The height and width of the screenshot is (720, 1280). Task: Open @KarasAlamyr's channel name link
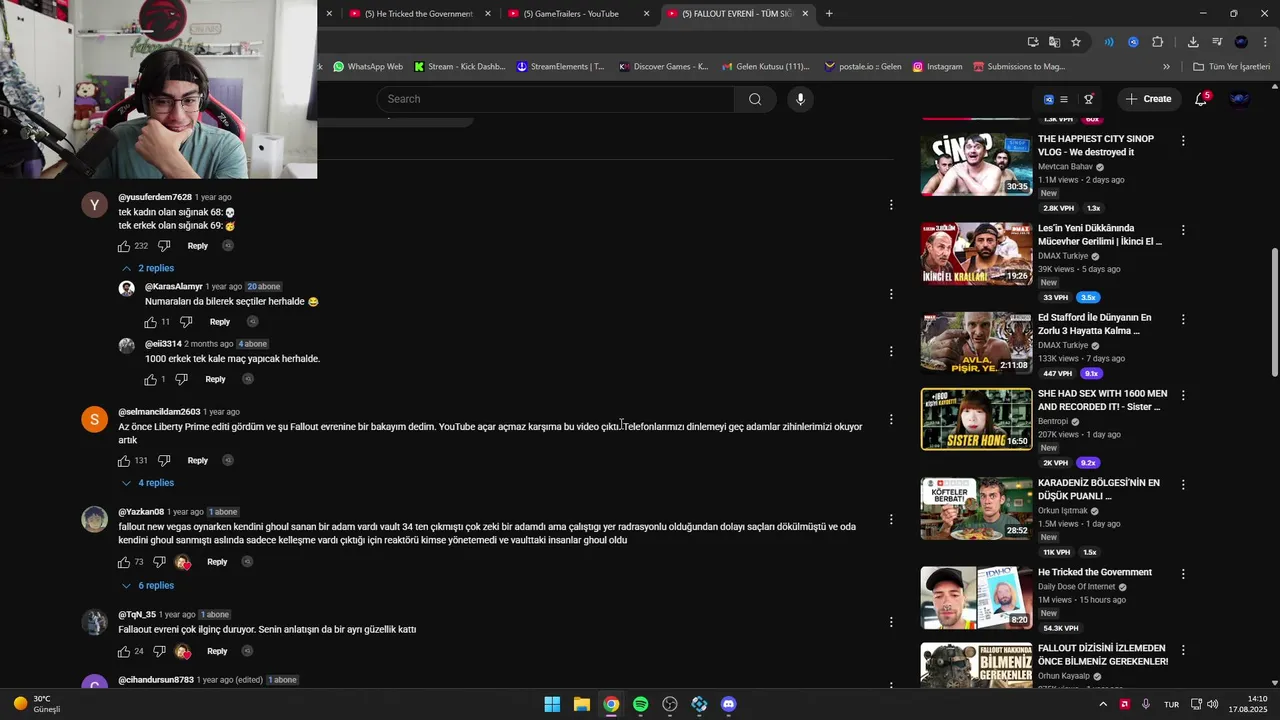tap(174, 287)
